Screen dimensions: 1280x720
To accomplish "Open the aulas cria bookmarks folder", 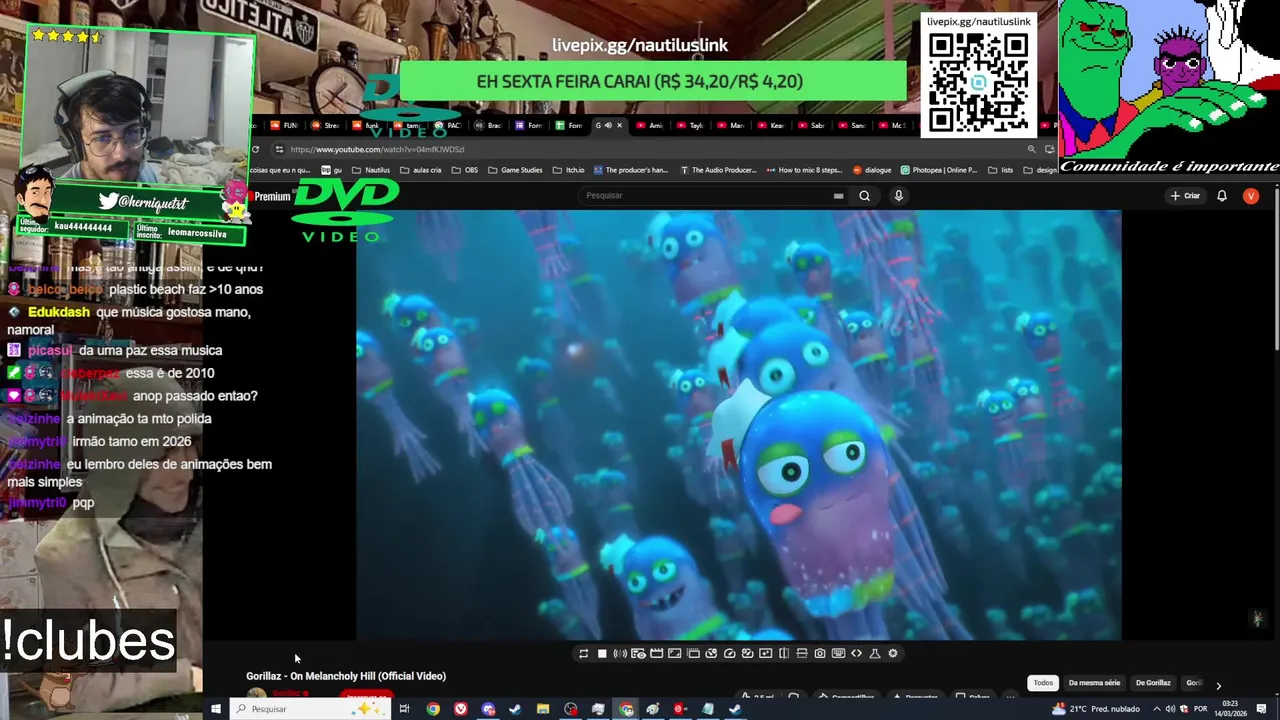I will tap(421, 170).
